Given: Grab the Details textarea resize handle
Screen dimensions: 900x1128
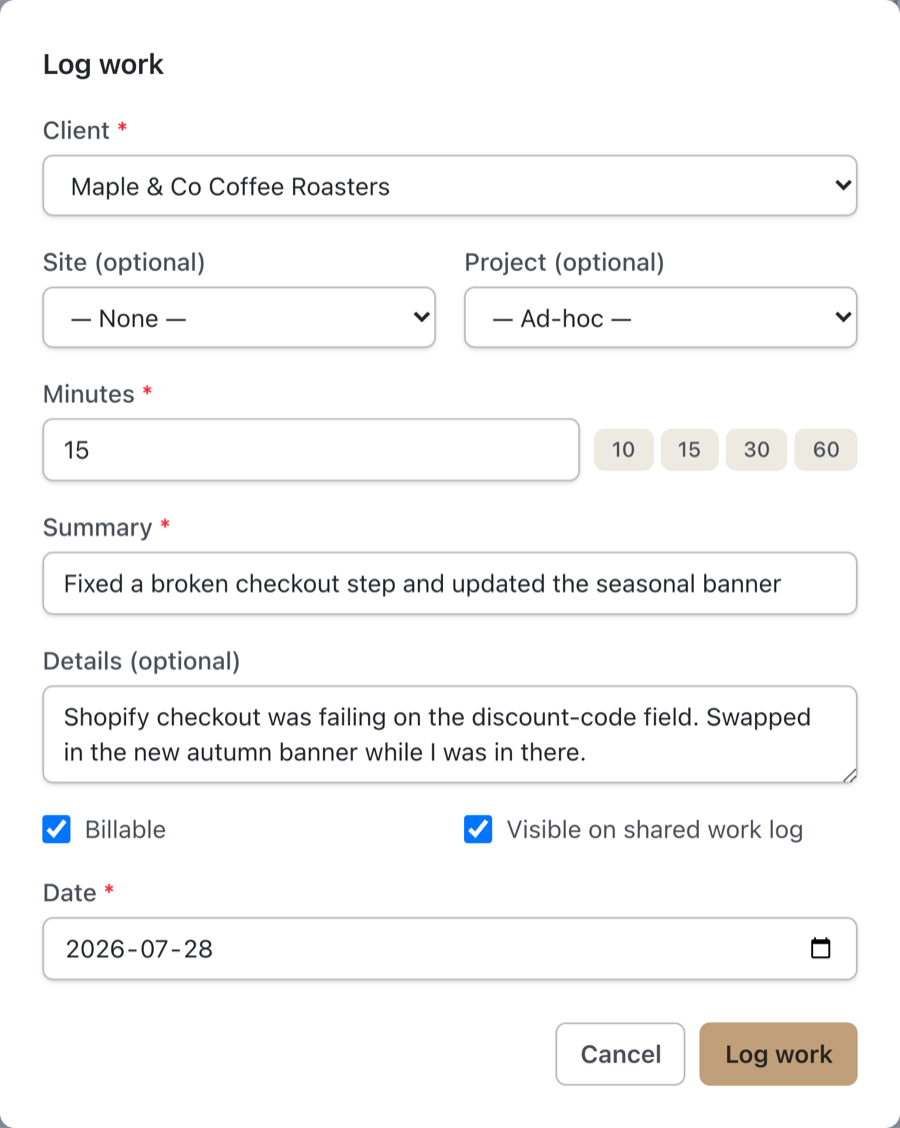Looking at the screenshot, I should (x=850, y=776).
